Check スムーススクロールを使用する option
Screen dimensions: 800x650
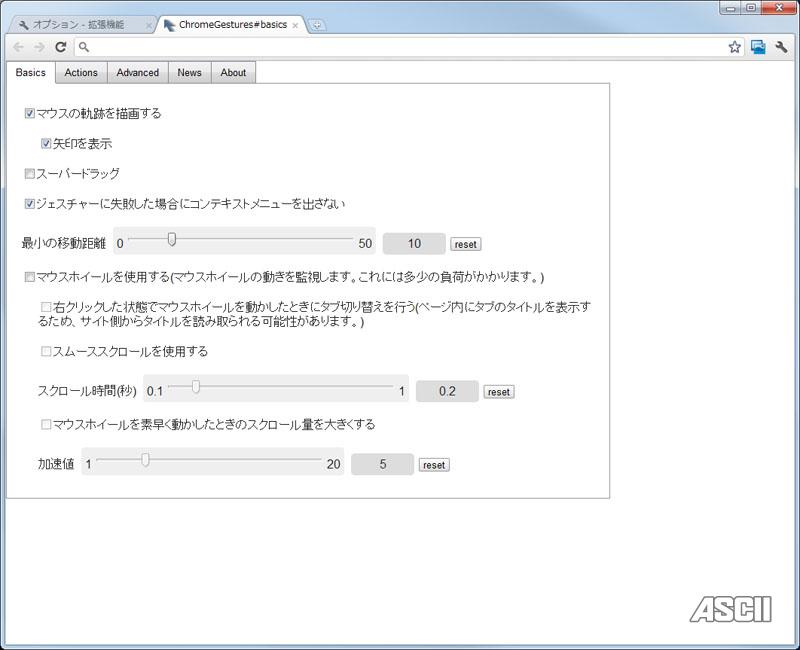(x=46, y=351)
